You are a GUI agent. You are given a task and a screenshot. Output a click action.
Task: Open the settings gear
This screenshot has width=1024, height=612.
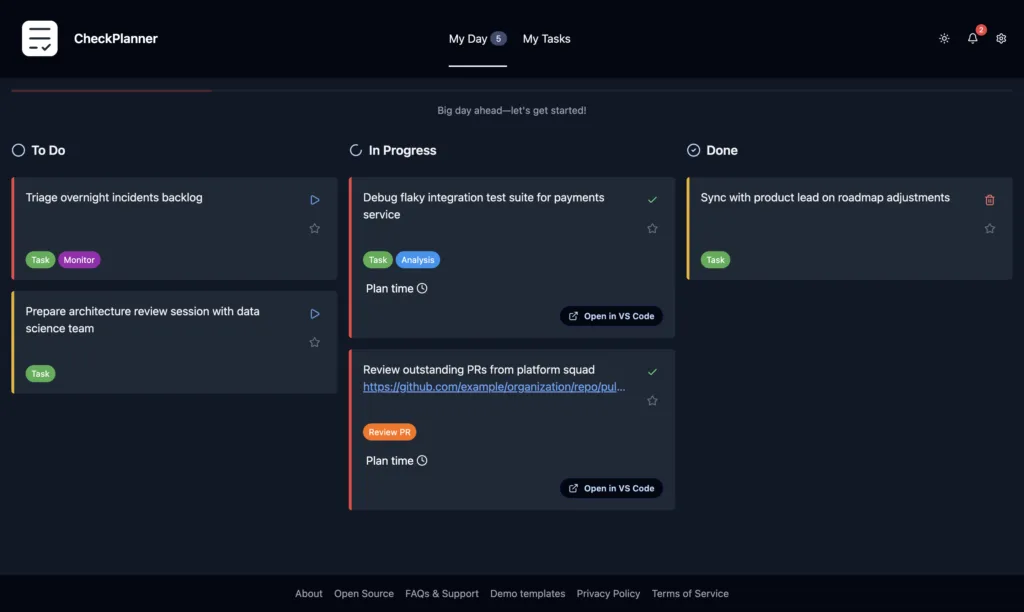click(x=1001, y=38)
